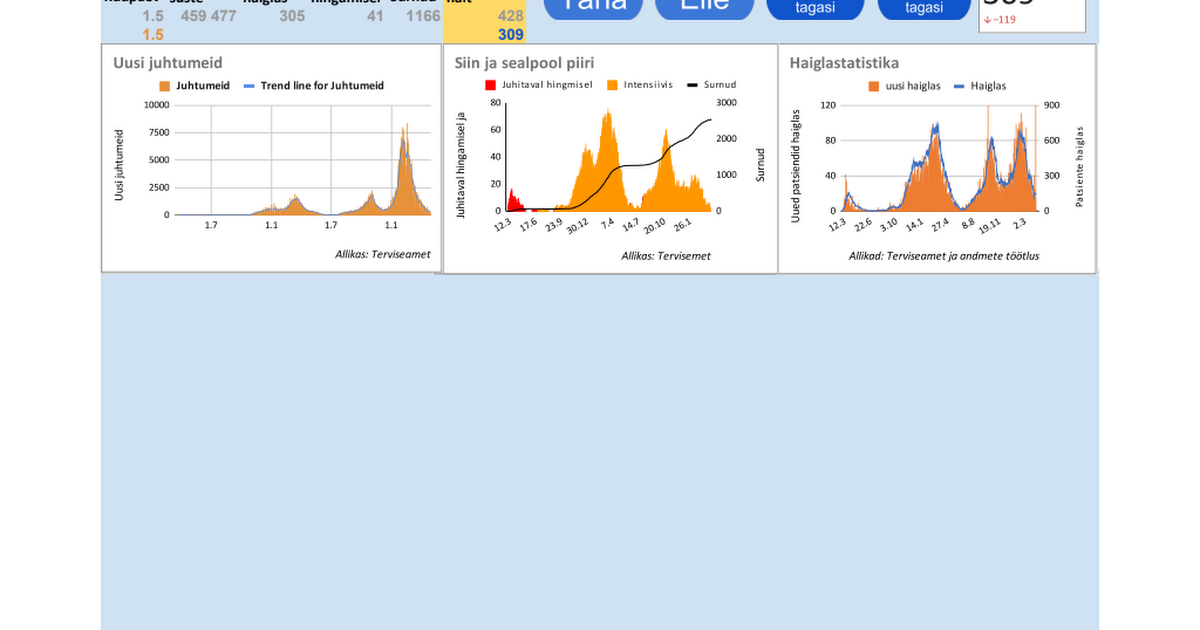The image size is (1200, 630).
Task: Click the orange "Intensiivis" legend swatch
Action: 612,85
